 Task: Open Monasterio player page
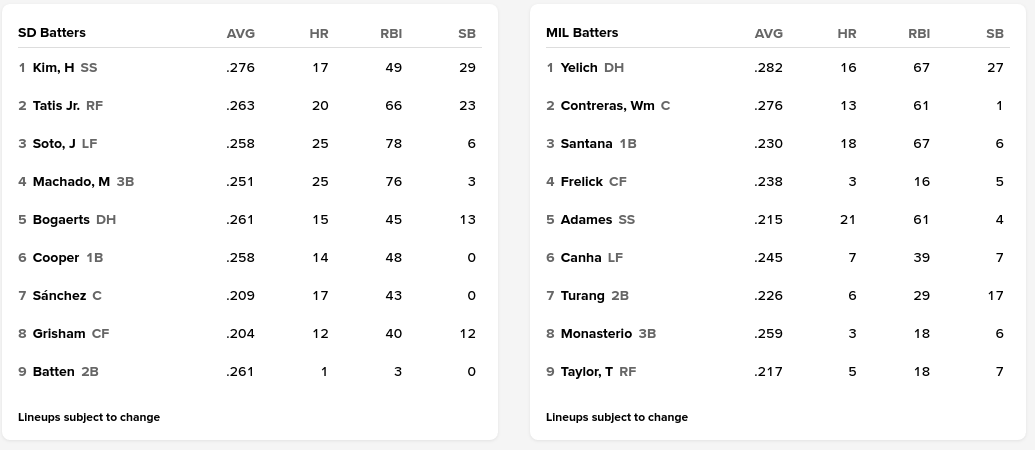click(x=596, y=334)
